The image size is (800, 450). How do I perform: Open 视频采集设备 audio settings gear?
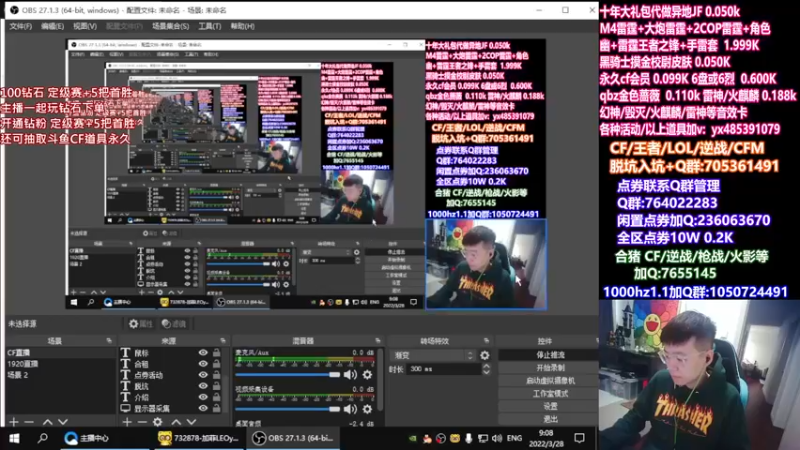(367, 409)
